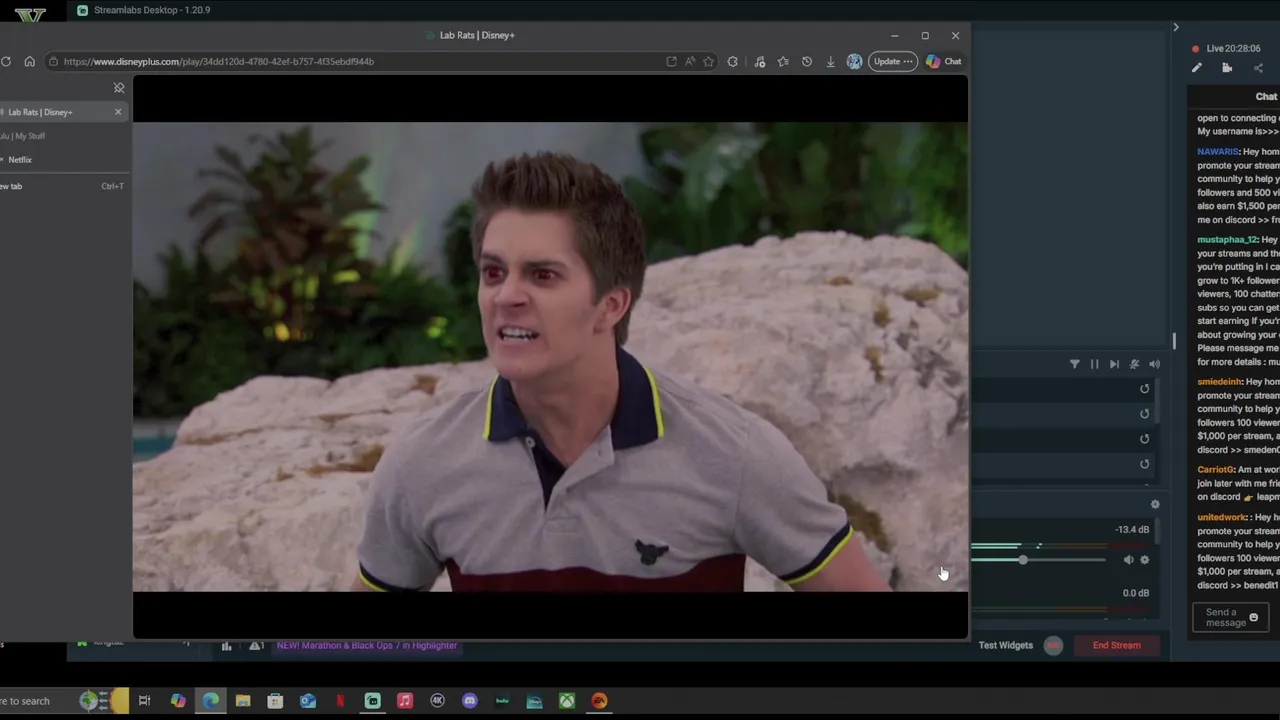Screen dimensions: 1280x720
Task: Click the browser home icon
Action: [29, 62]
